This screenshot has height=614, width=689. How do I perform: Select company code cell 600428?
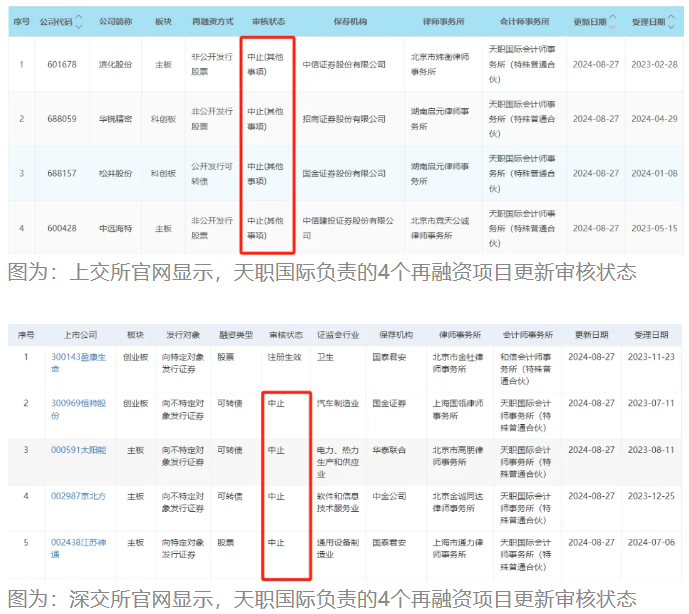(x=62, y=228)
